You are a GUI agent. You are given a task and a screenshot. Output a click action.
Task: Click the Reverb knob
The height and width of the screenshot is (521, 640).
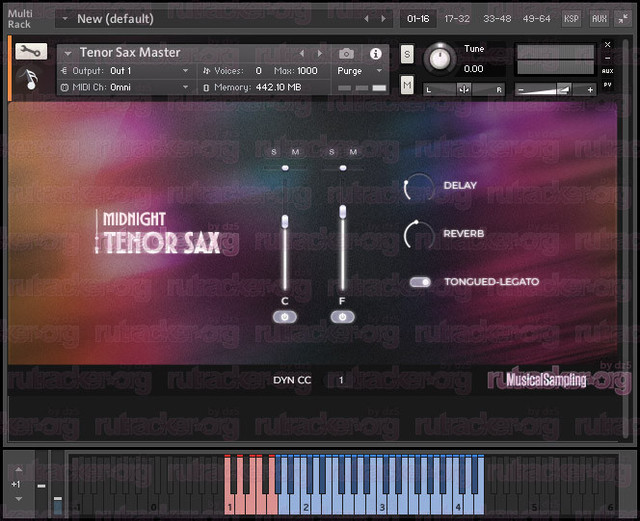419,234
